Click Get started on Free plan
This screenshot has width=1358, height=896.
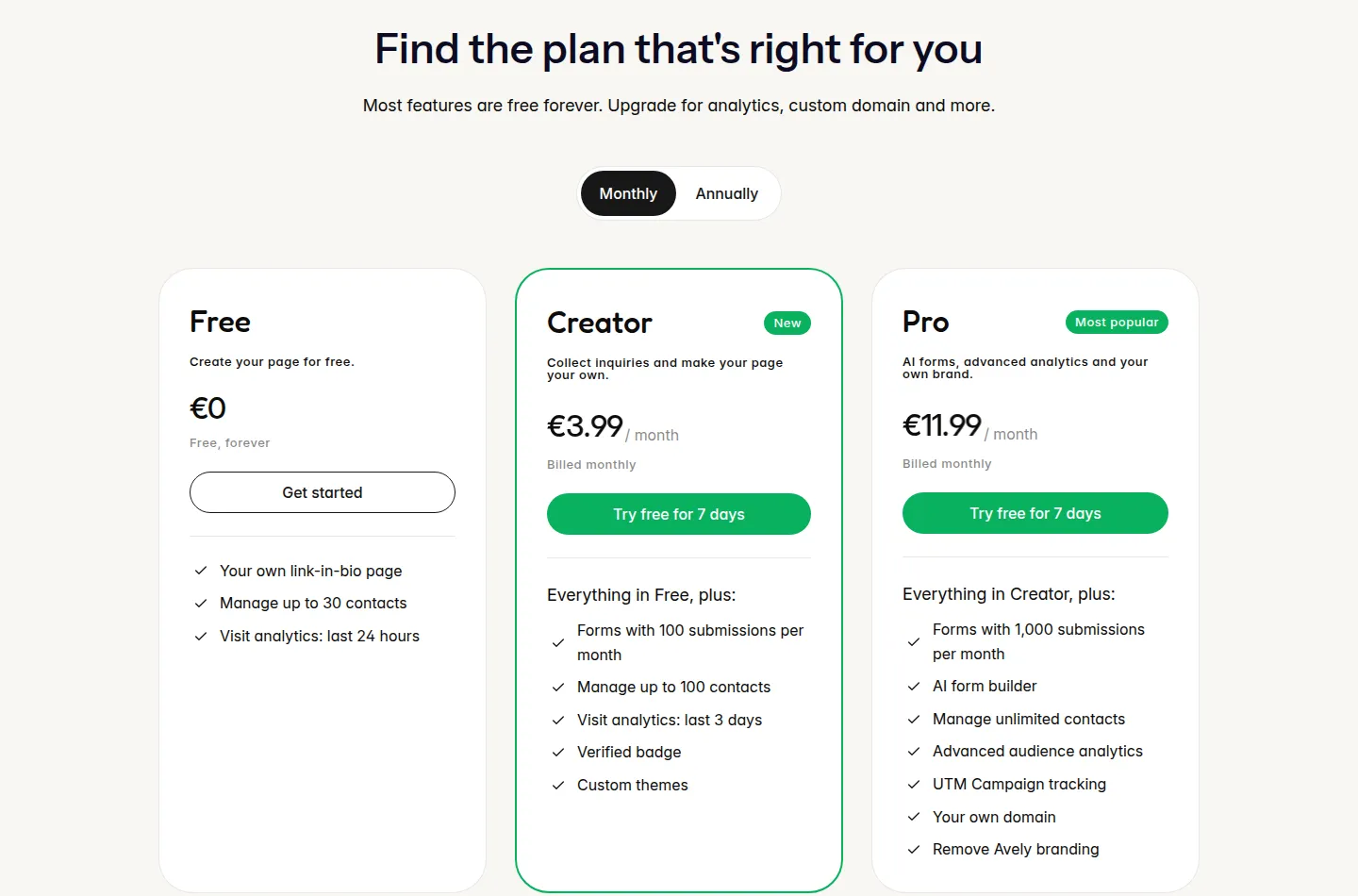point(323,492)
